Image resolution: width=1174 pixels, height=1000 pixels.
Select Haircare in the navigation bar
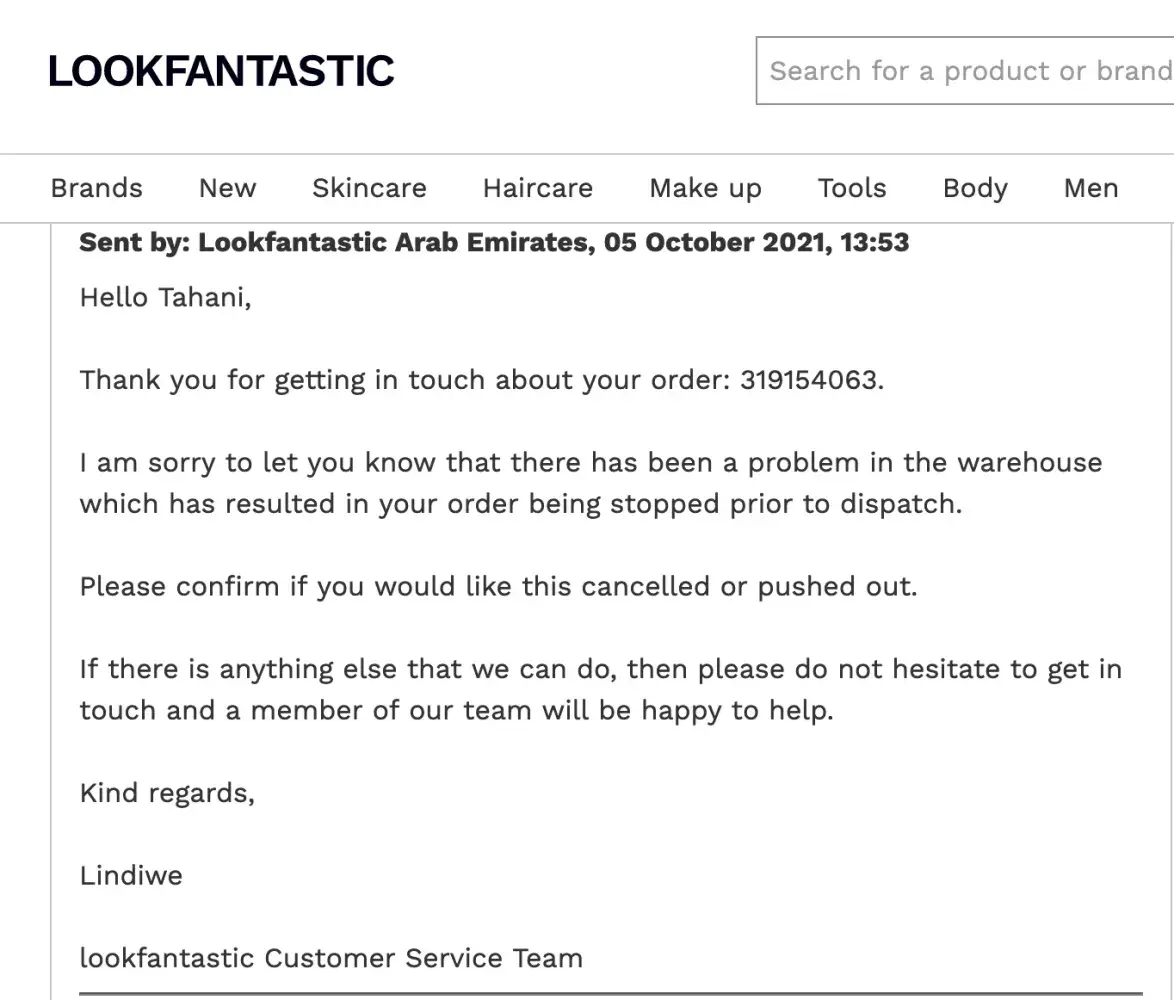pyautogui.click(x=537, y=188)
